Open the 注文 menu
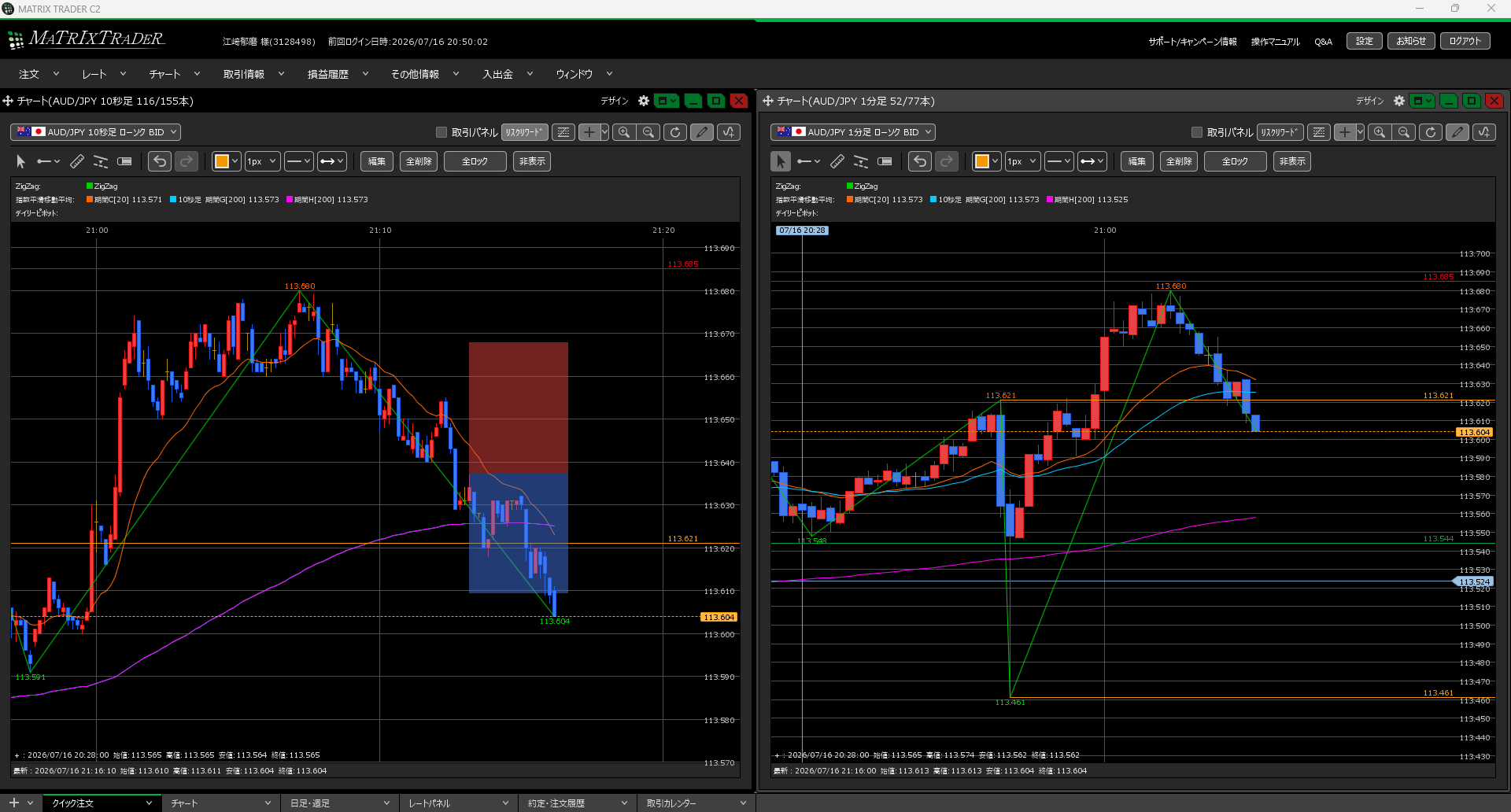Image resolution: width=1511 pixels, height=812 pixels. [39, 74]
